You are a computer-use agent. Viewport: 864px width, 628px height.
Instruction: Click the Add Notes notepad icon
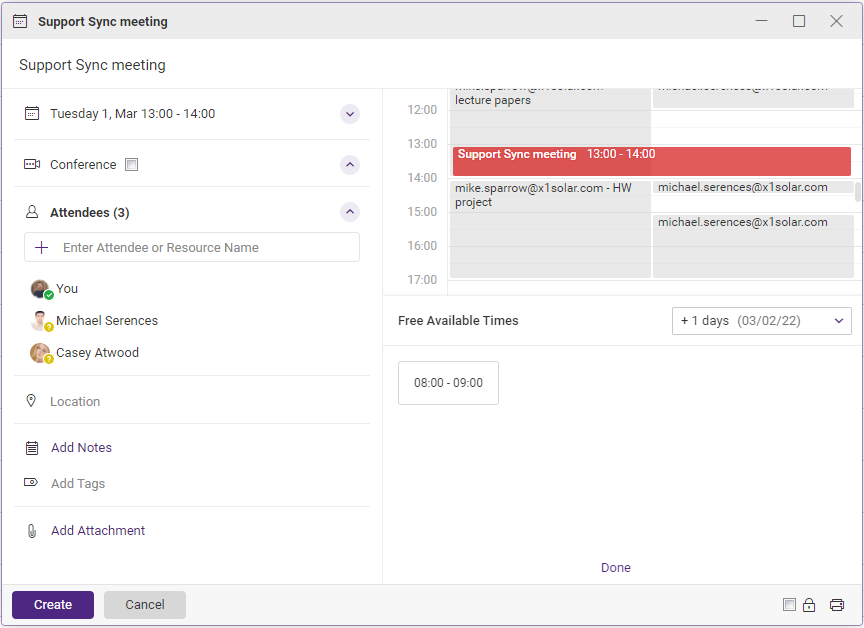(32, 448)
